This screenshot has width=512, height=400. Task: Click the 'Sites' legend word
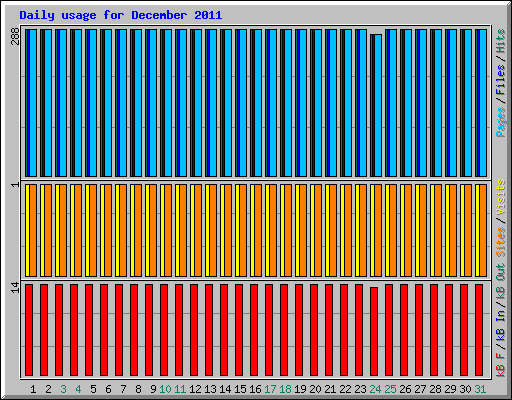point(501,242)
